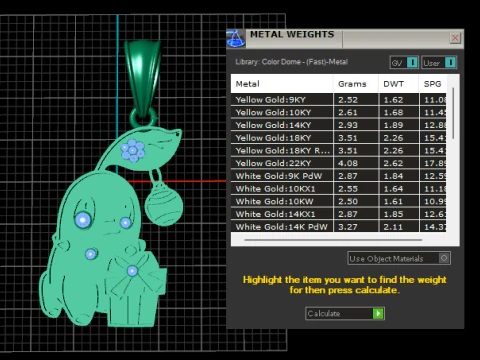Select the Yellow Gold:18KY R... row
The image size is (480, 360).
click(x=339, y=150)
